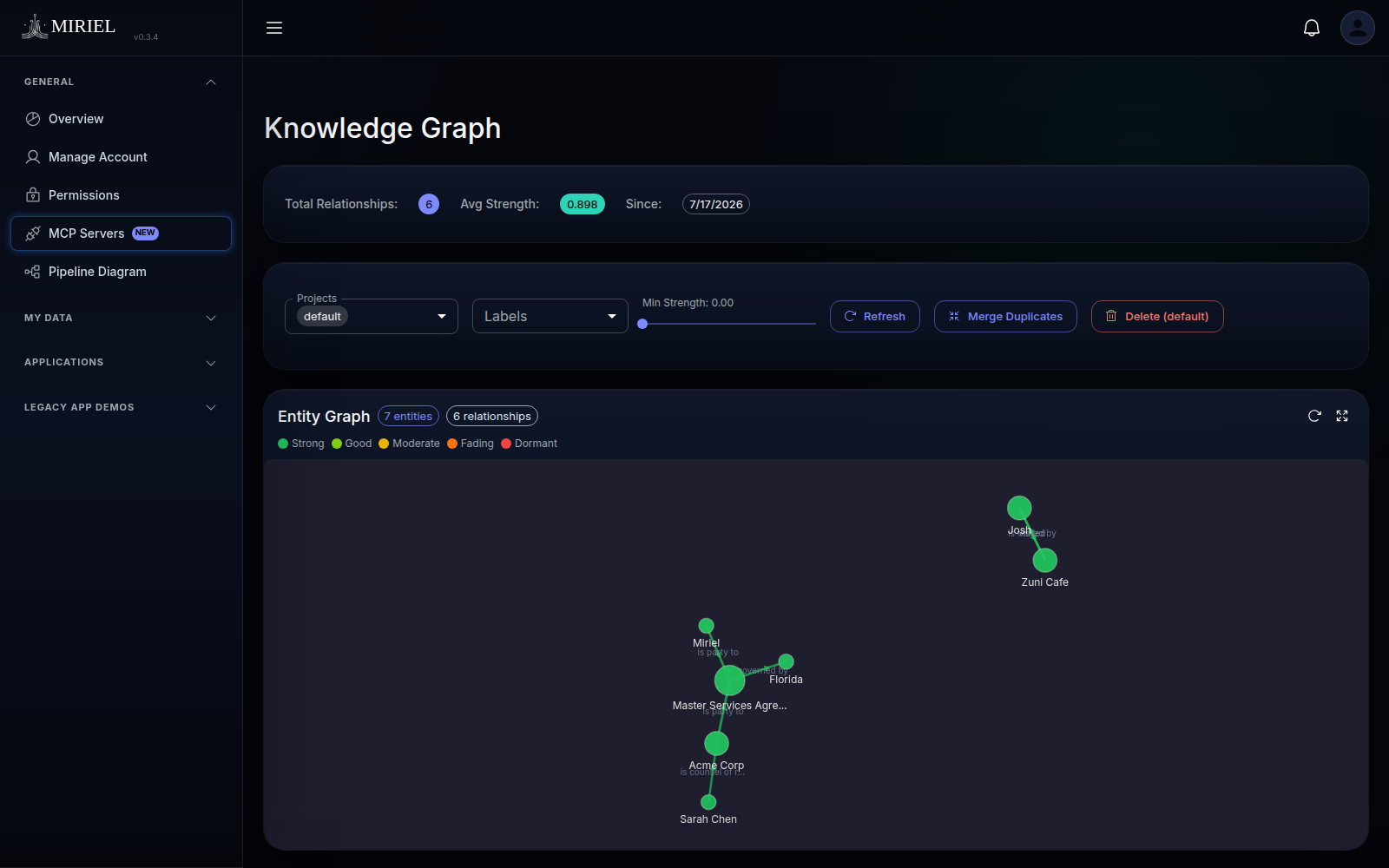Open the Permissions page

[x=121, y=195]
